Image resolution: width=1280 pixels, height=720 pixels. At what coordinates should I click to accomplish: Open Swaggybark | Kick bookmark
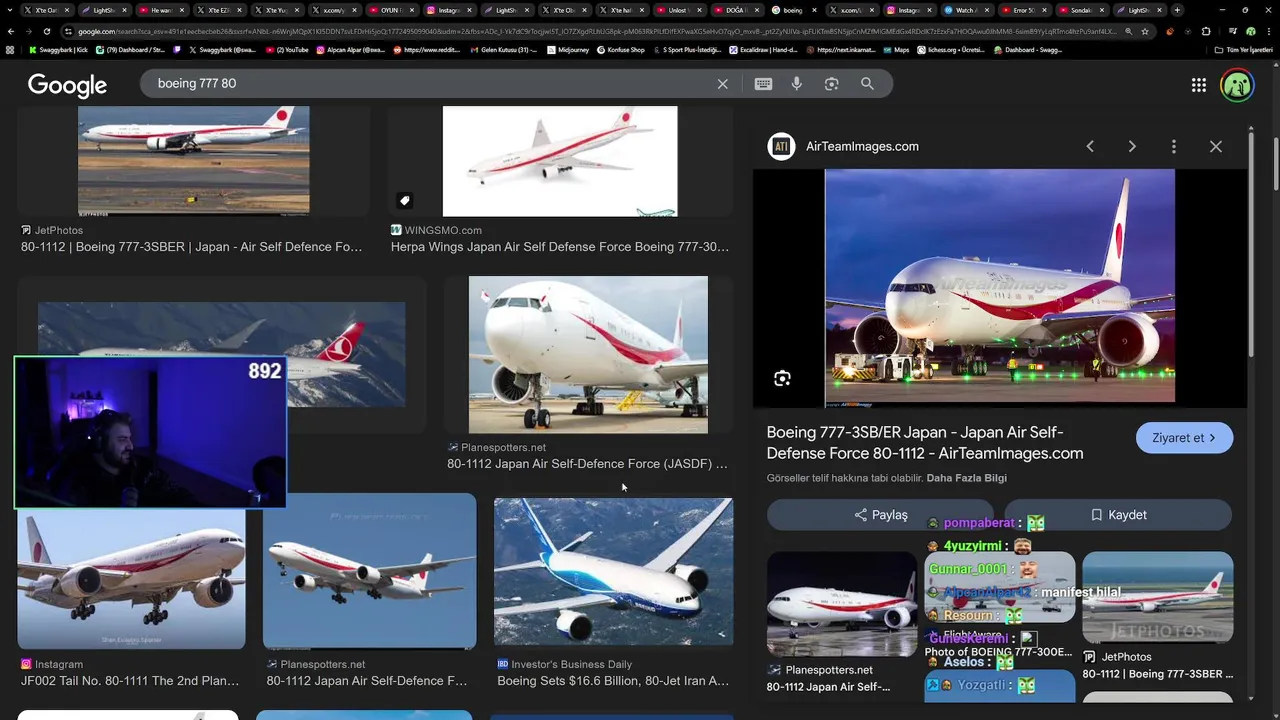click(61, 49)
